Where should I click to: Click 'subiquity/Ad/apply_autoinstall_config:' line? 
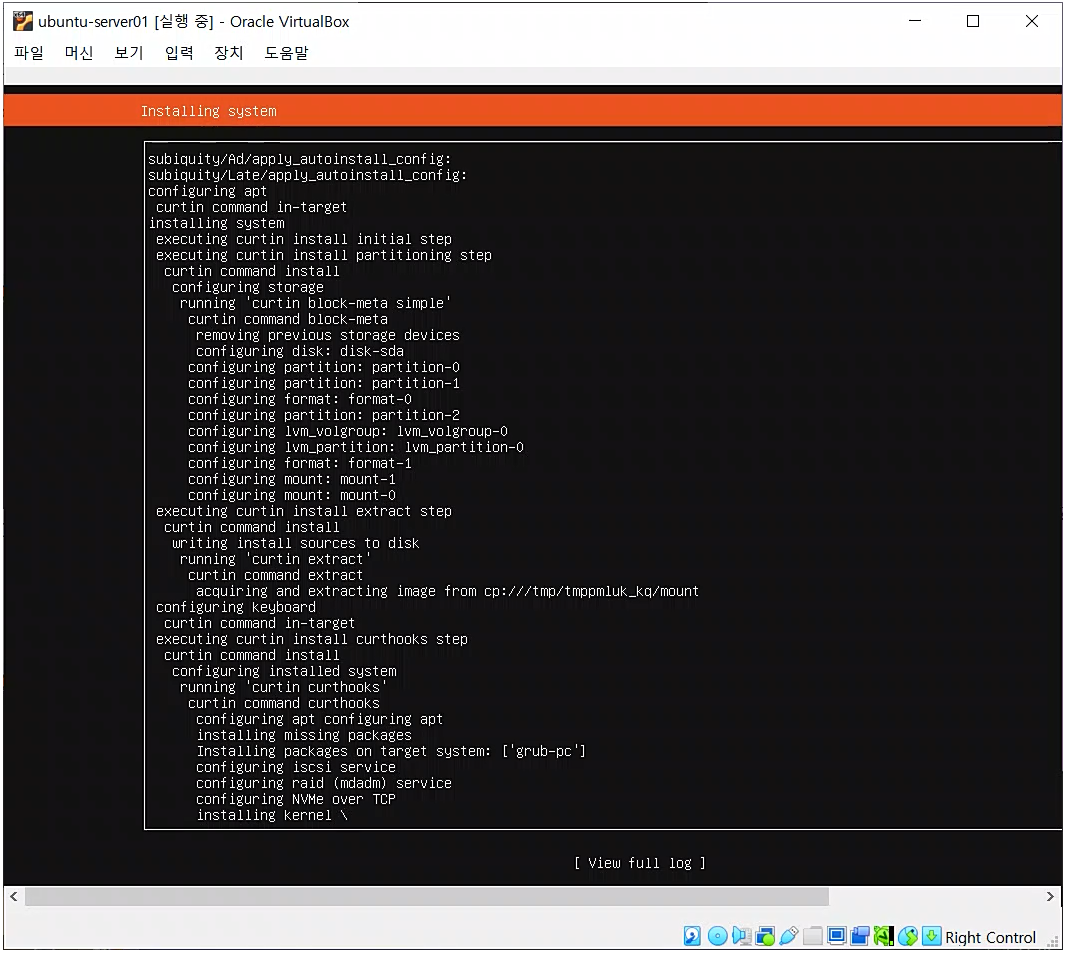[x=300, y=159]
